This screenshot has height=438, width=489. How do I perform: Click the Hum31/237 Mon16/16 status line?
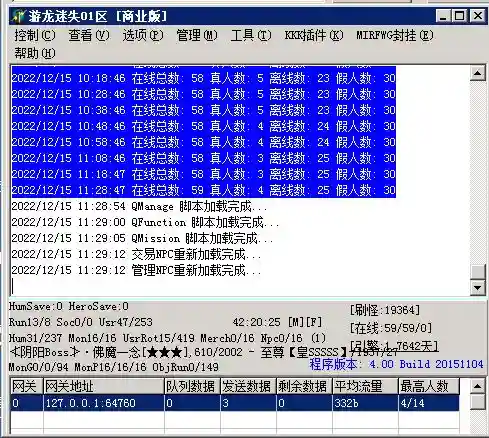point(167,338)
